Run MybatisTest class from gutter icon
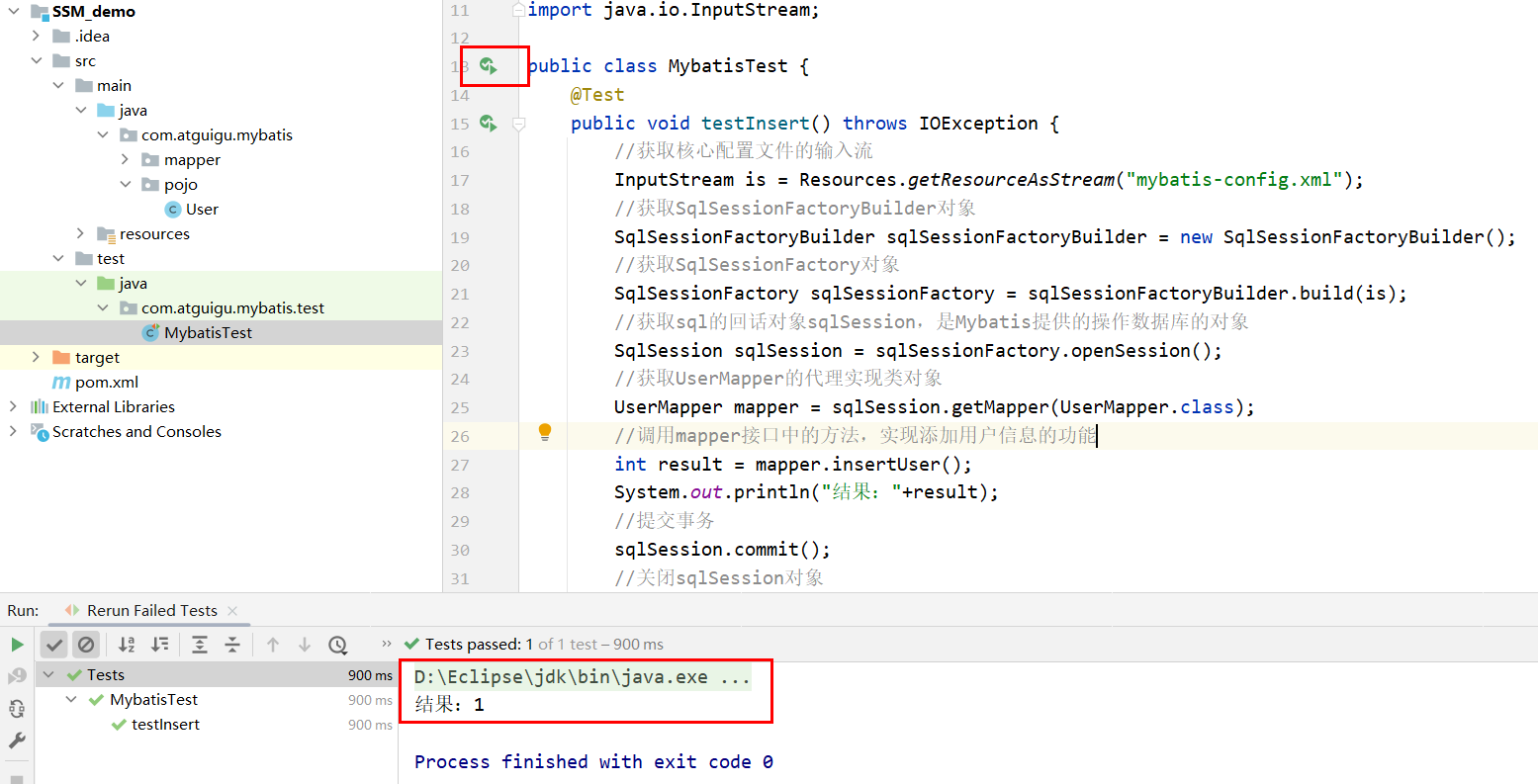Image resolution: width=1538 pixels, height=784 pixels. [488, 66]
